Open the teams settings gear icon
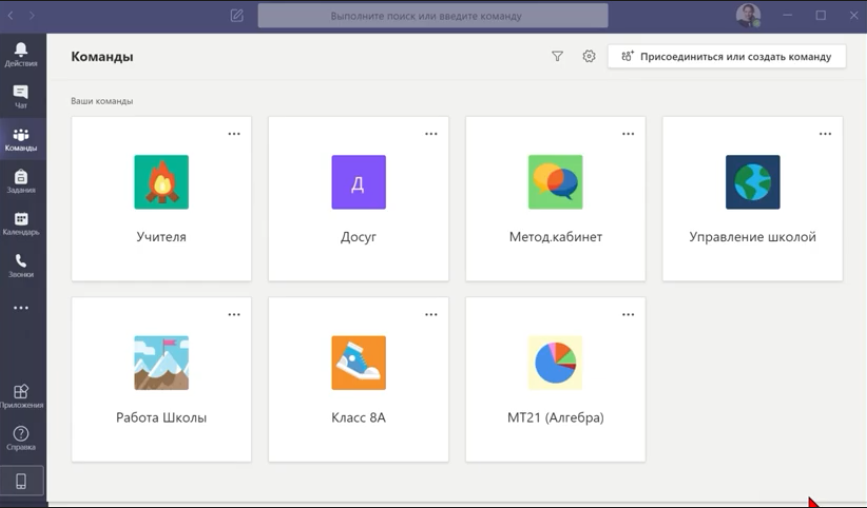867x508 pixels. tap(589, 56)
